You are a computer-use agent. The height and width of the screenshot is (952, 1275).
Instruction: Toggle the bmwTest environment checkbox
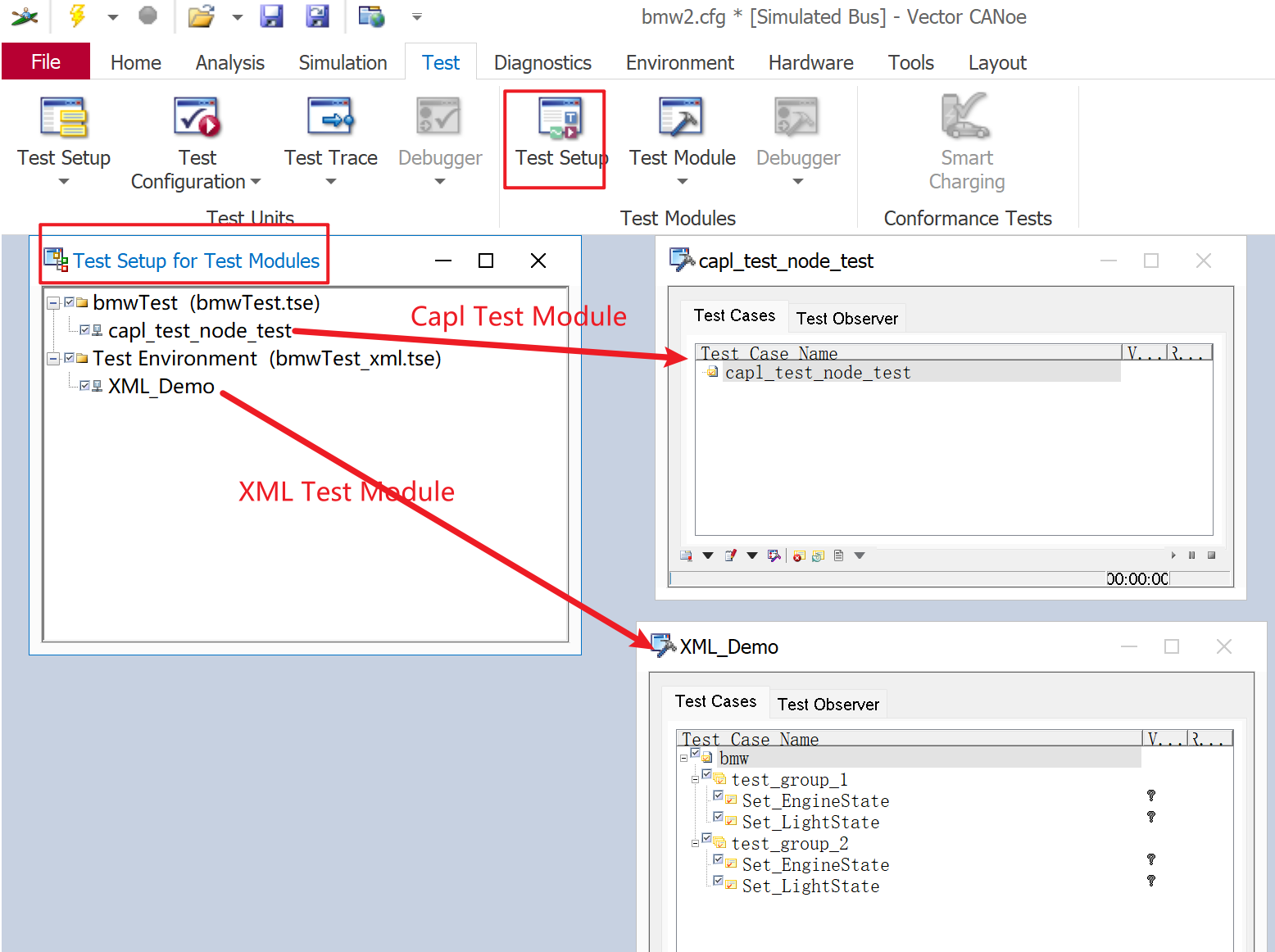click(x=70, y=302)
